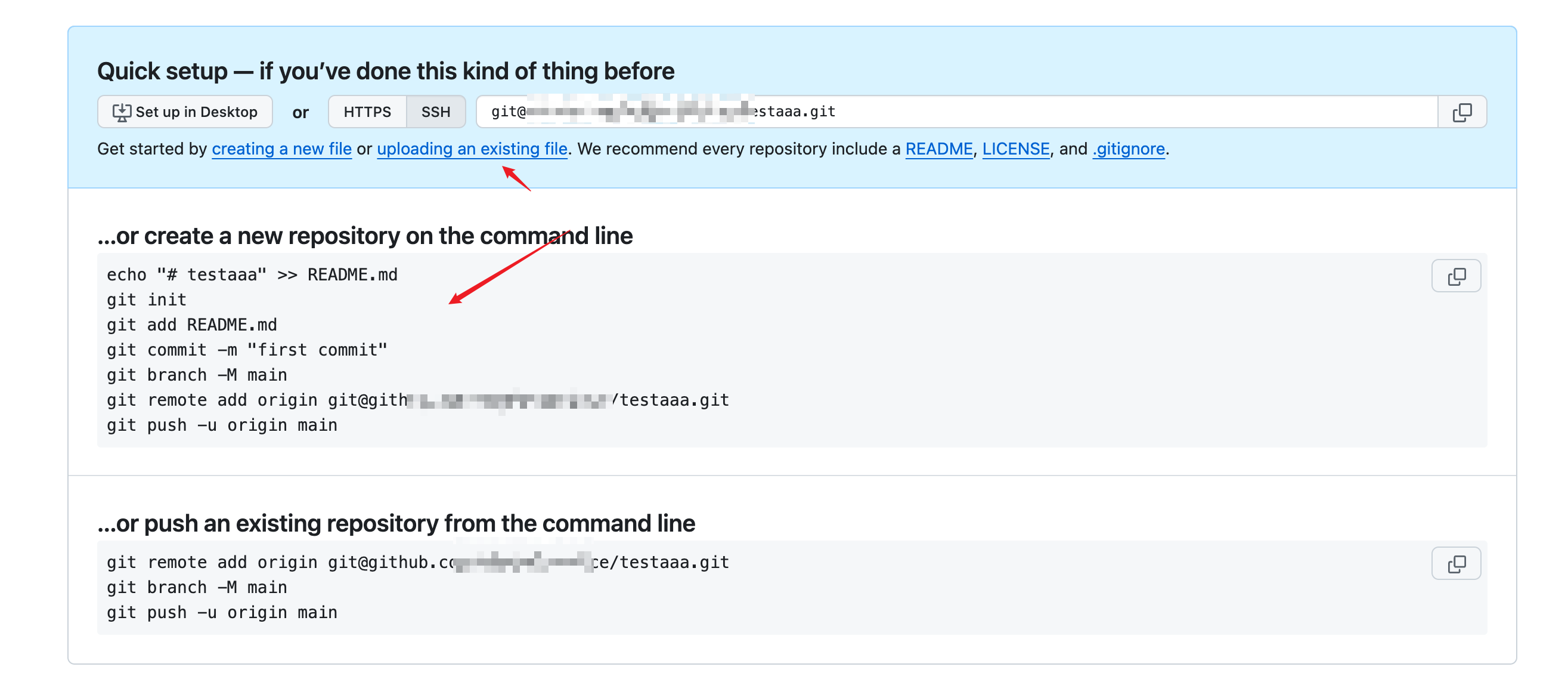Switch clone URL to HTTPS
Image resolution: width=1568 pixels, height=673 pixels.
click(x=367, y=112)
